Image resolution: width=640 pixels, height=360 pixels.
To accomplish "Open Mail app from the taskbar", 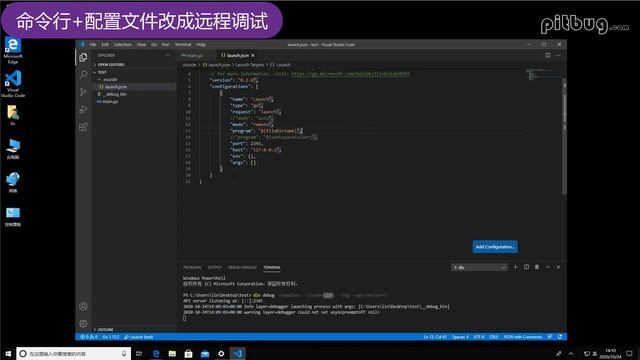I will (205, 353).
